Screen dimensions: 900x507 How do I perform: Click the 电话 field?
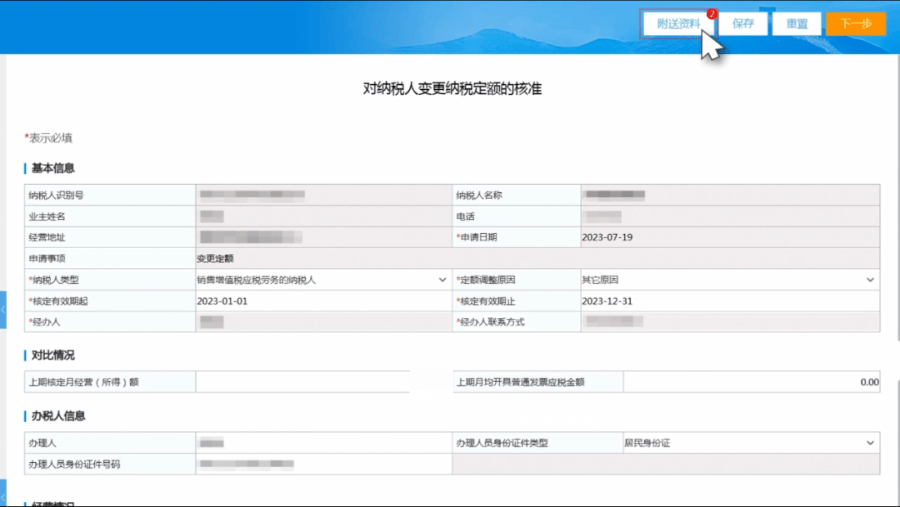(x=729, y=216)
